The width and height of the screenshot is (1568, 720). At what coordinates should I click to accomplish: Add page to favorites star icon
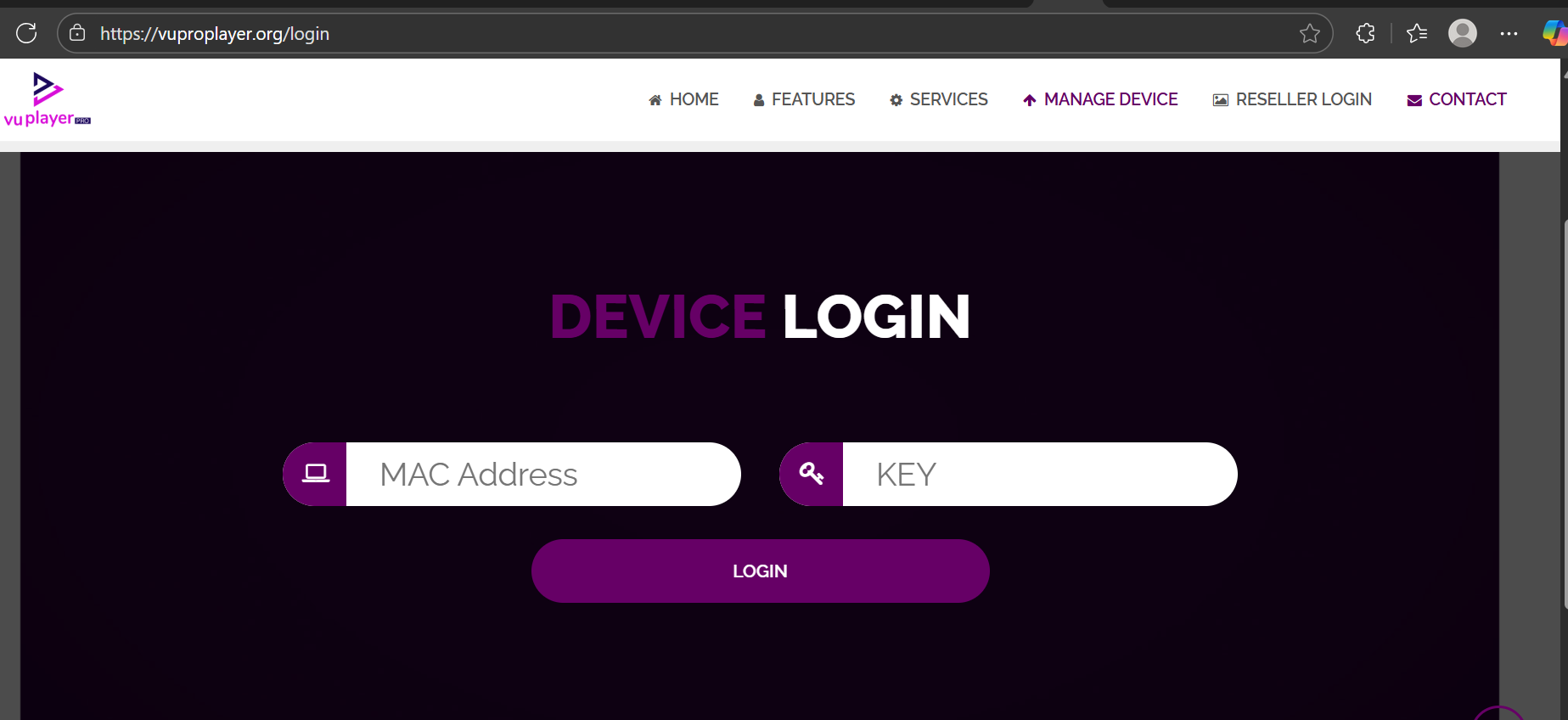[1309, 33]
